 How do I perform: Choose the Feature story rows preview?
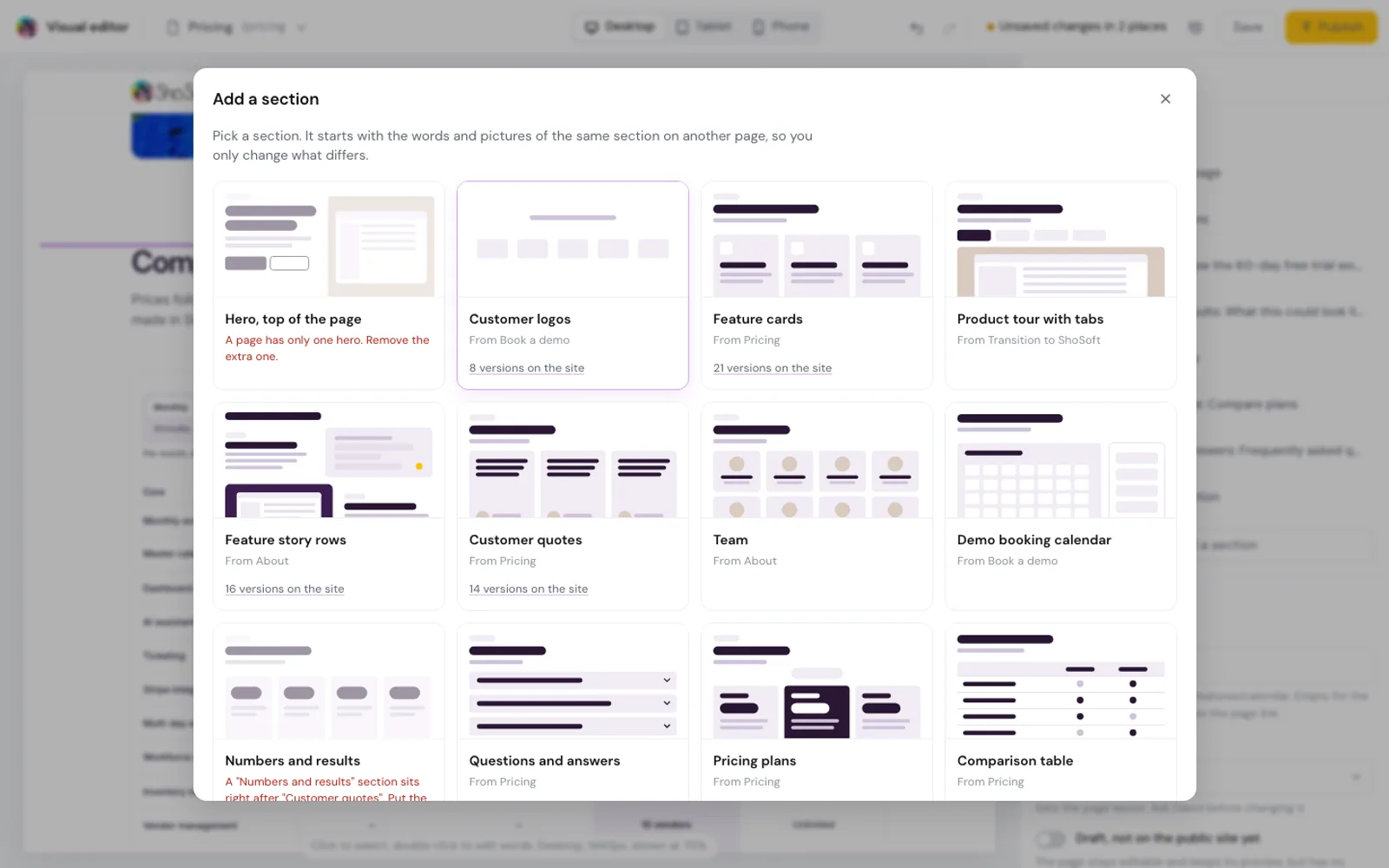pos(329,460)
